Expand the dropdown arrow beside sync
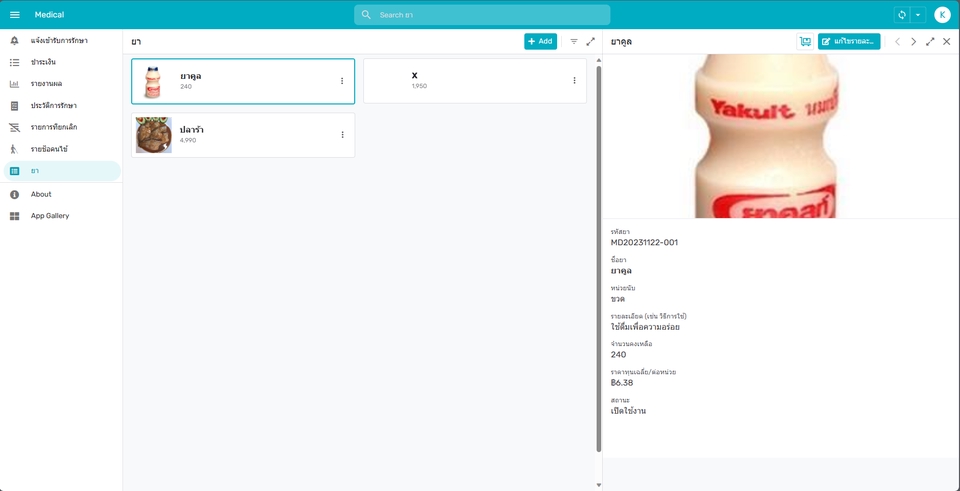 click(x=918, y=15)
